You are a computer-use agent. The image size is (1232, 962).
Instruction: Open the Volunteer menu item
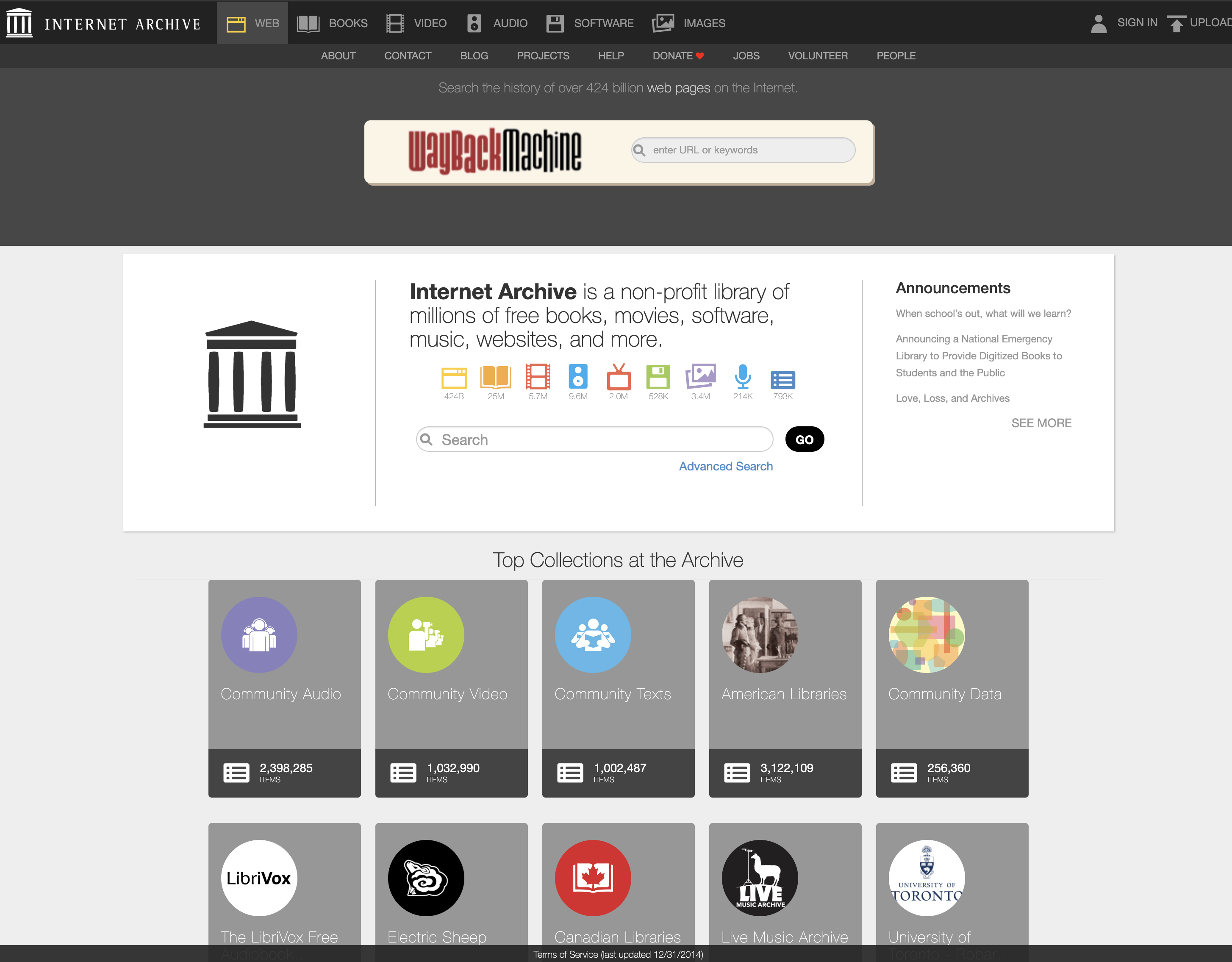(x=817, y=56)
